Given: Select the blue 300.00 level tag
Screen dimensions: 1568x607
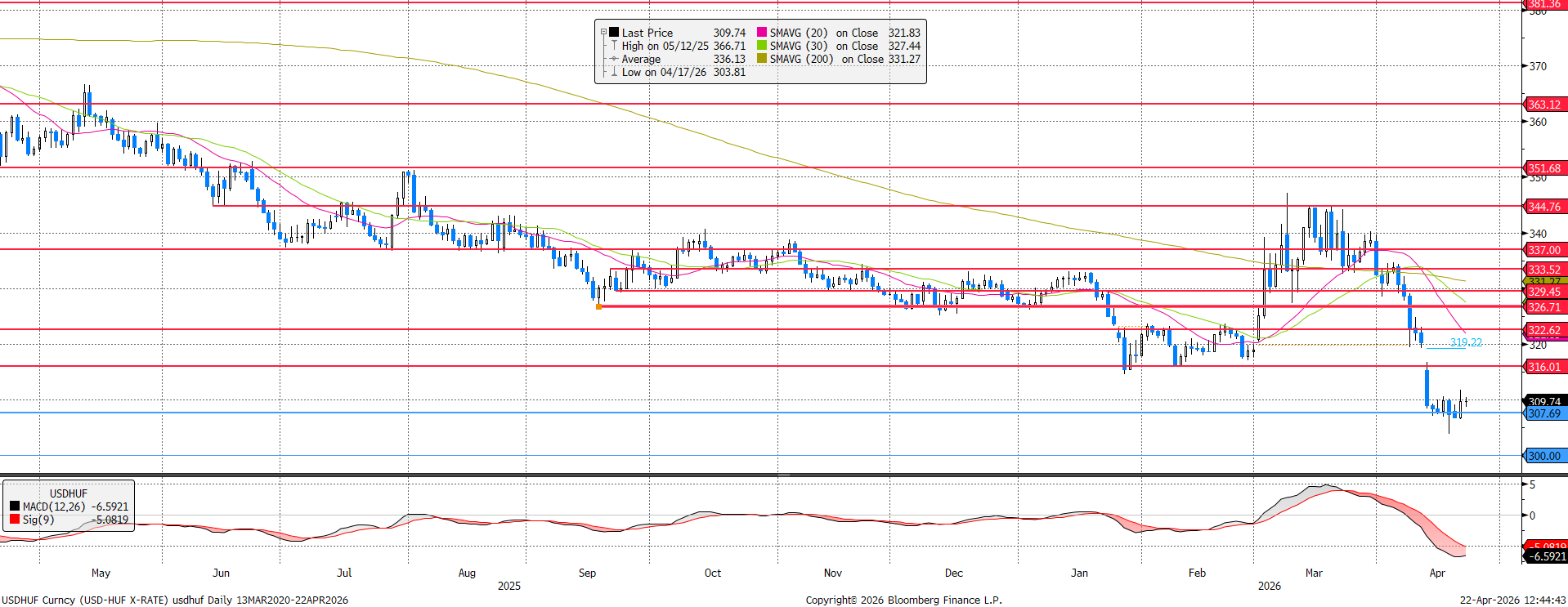Looking at the screenshot, I should pos(1544,456).
